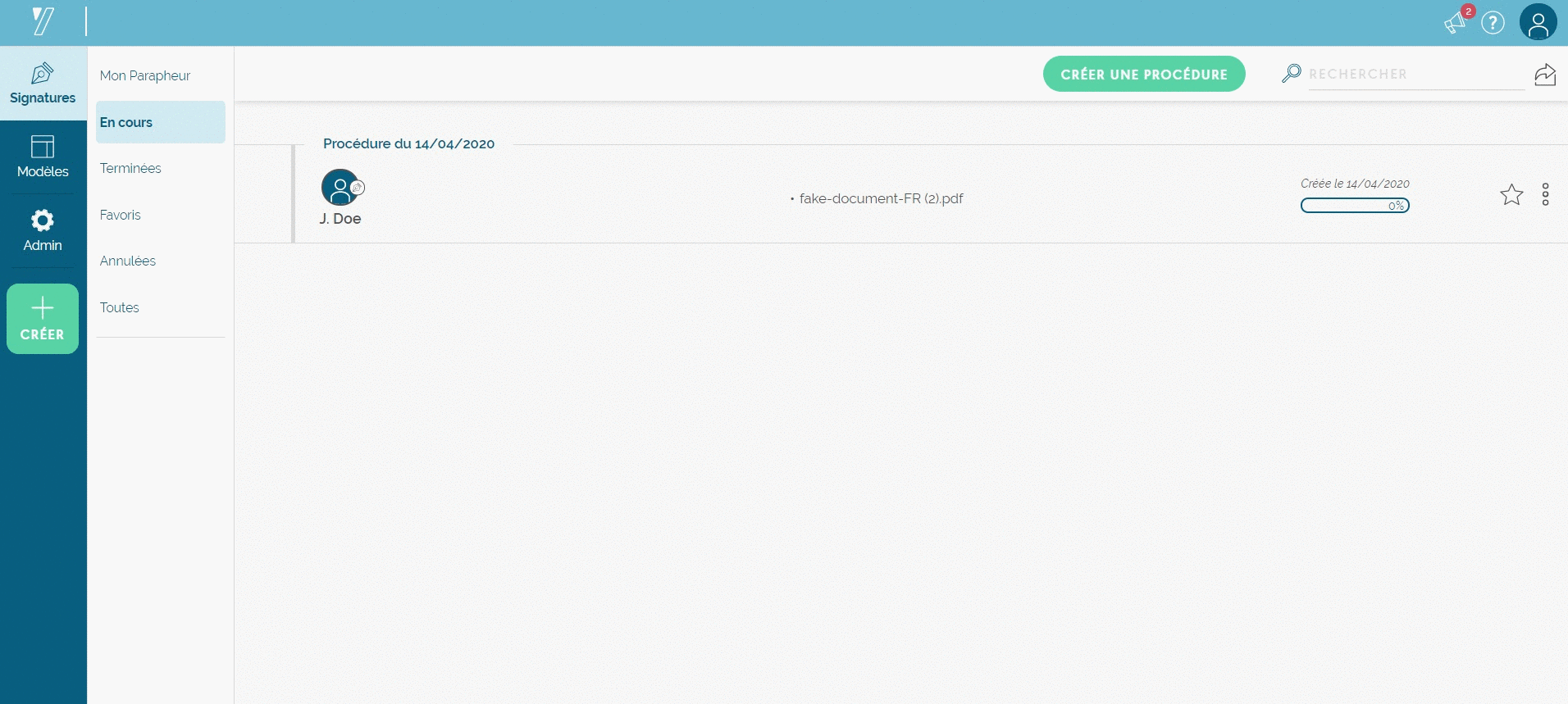Select the En cours filter
The width and height of the screenshot is (1568, 704).
pyautogui.click(x=160, y=122)
